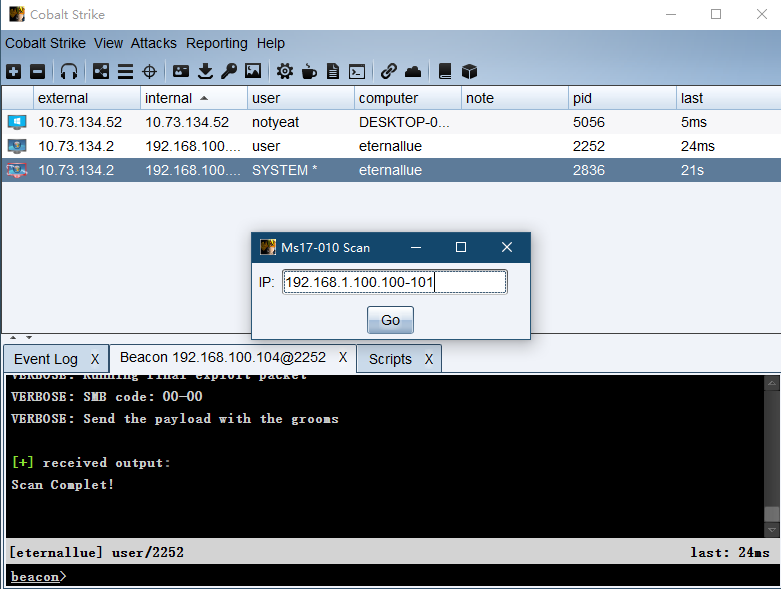Sort sessions by the last column header

728,98
